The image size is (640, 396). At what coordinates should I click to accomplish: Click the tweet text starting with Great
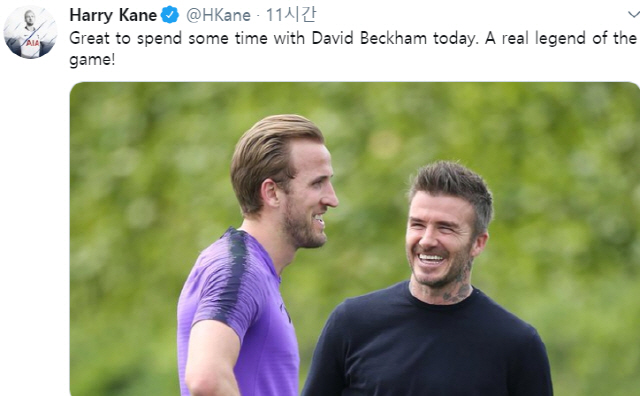(353, 49)
